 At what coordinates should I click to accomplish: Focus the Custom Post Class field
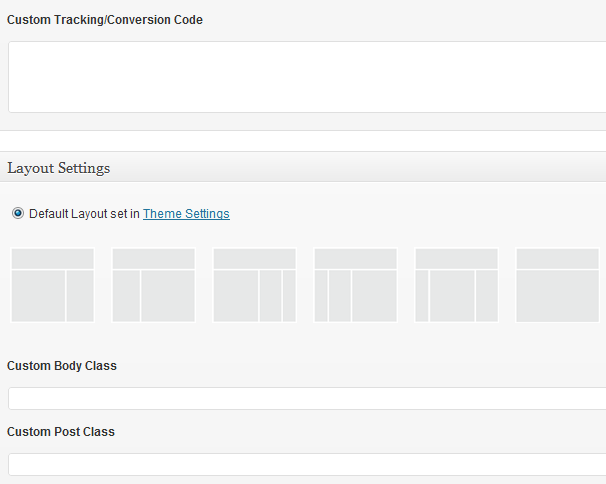click(x=300, y=464)
